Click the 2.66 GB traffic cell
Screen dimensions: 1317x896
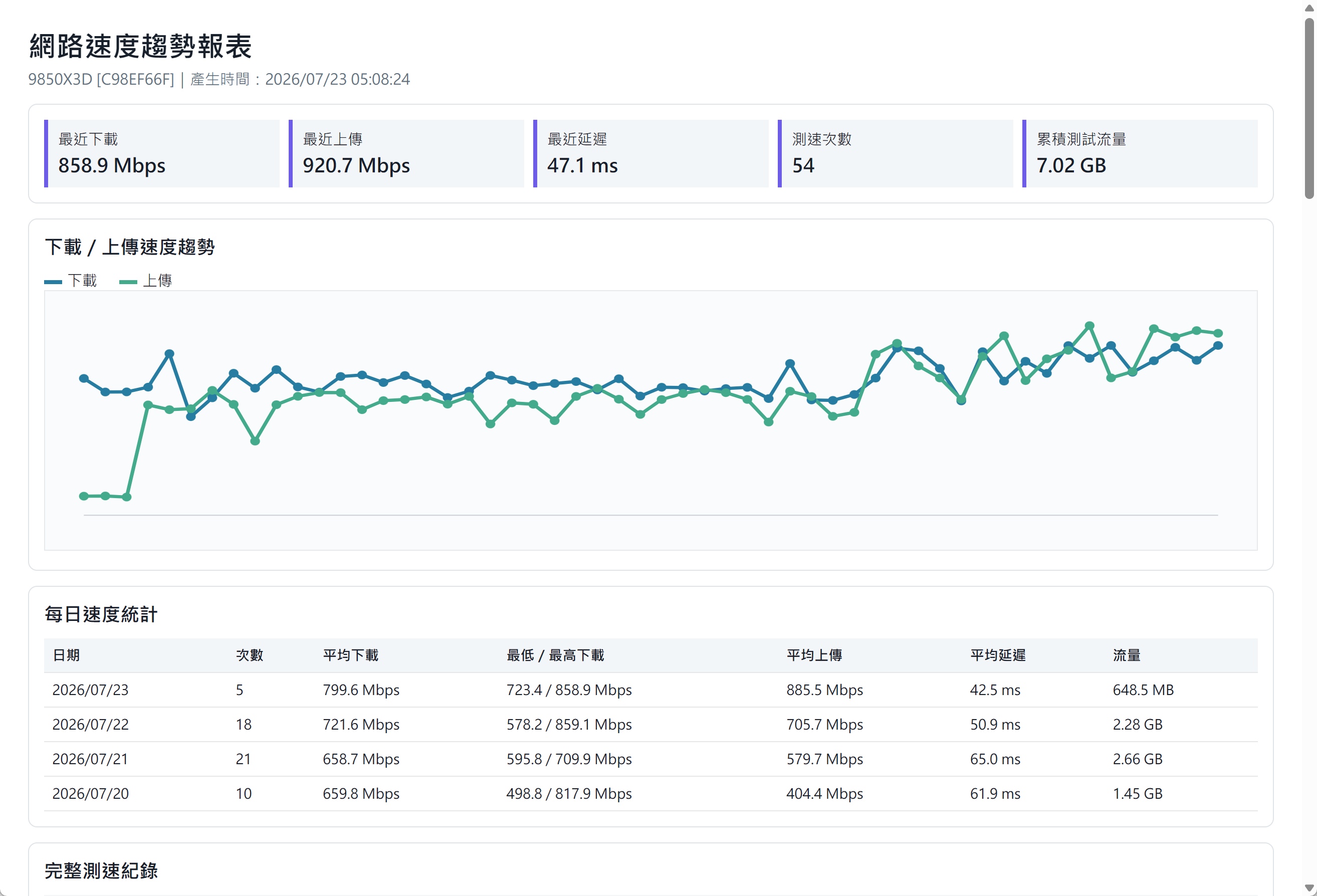click(1138, 759)
